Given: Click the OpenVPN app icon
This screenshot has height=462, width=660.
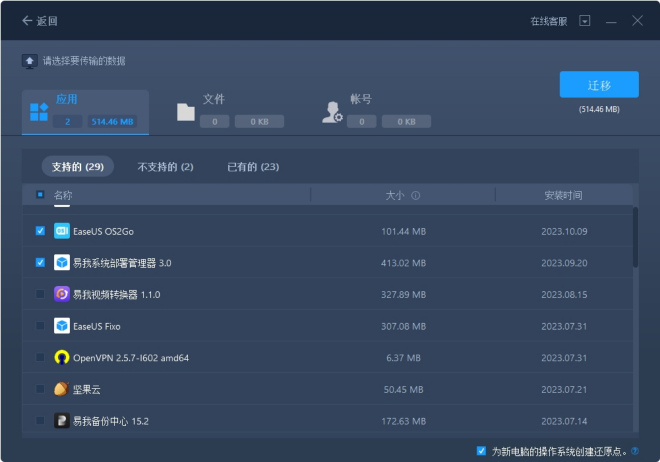Looking at the screenshot, I should click(x=61, y=357).
